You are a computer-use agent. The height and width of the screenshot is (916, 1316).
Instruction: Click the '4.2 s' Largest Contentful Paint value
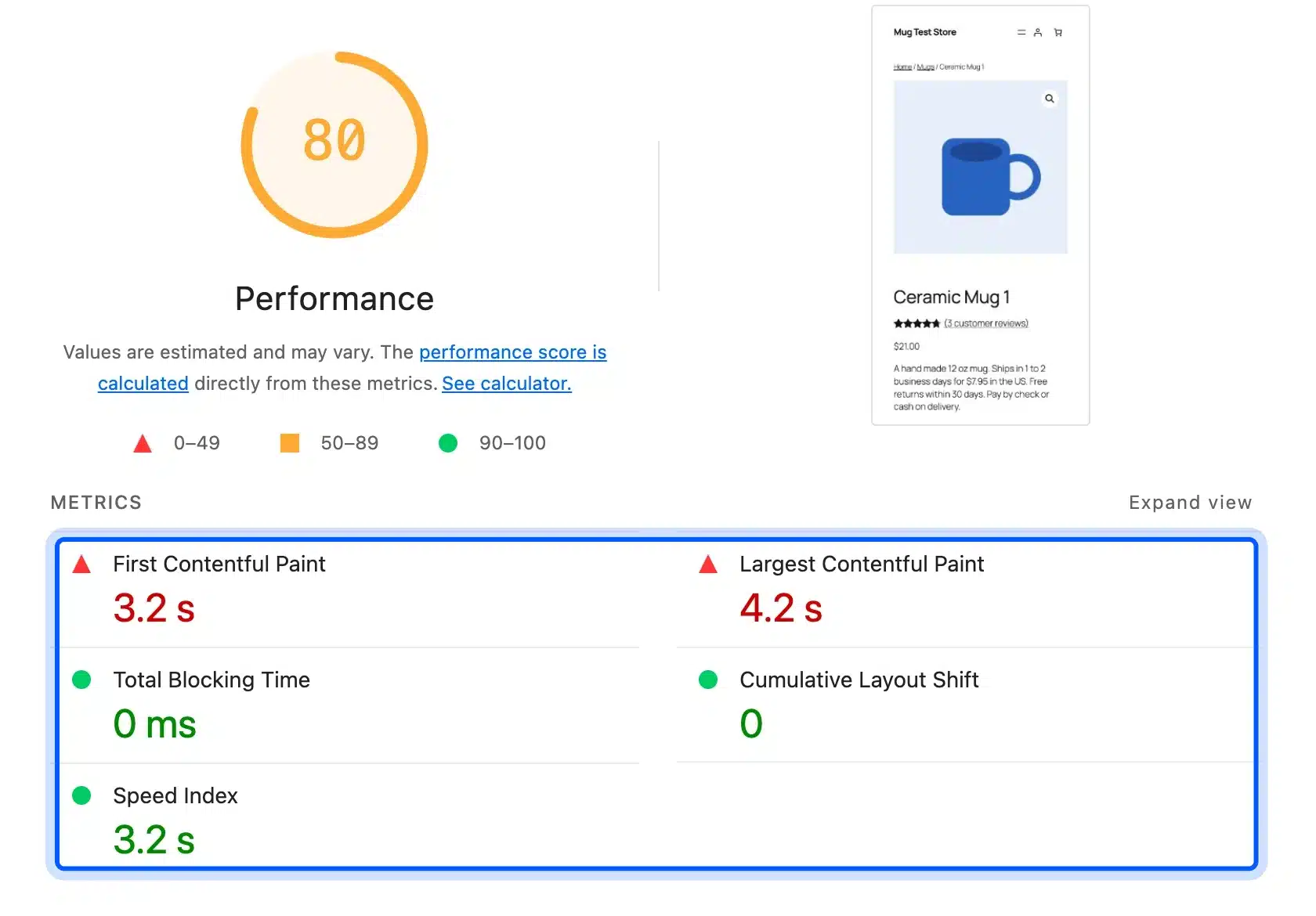(x=781, y=608)
